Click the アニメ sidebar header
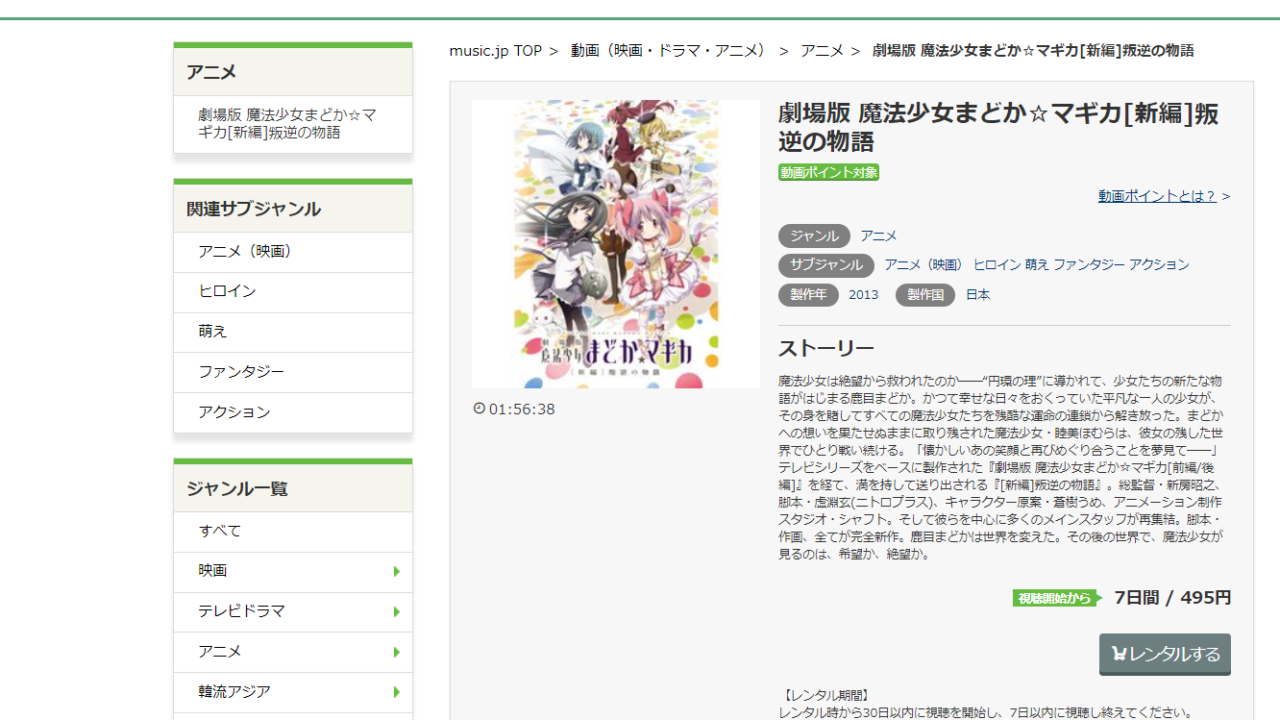The image size is (1280, 720). pos(293,72)
